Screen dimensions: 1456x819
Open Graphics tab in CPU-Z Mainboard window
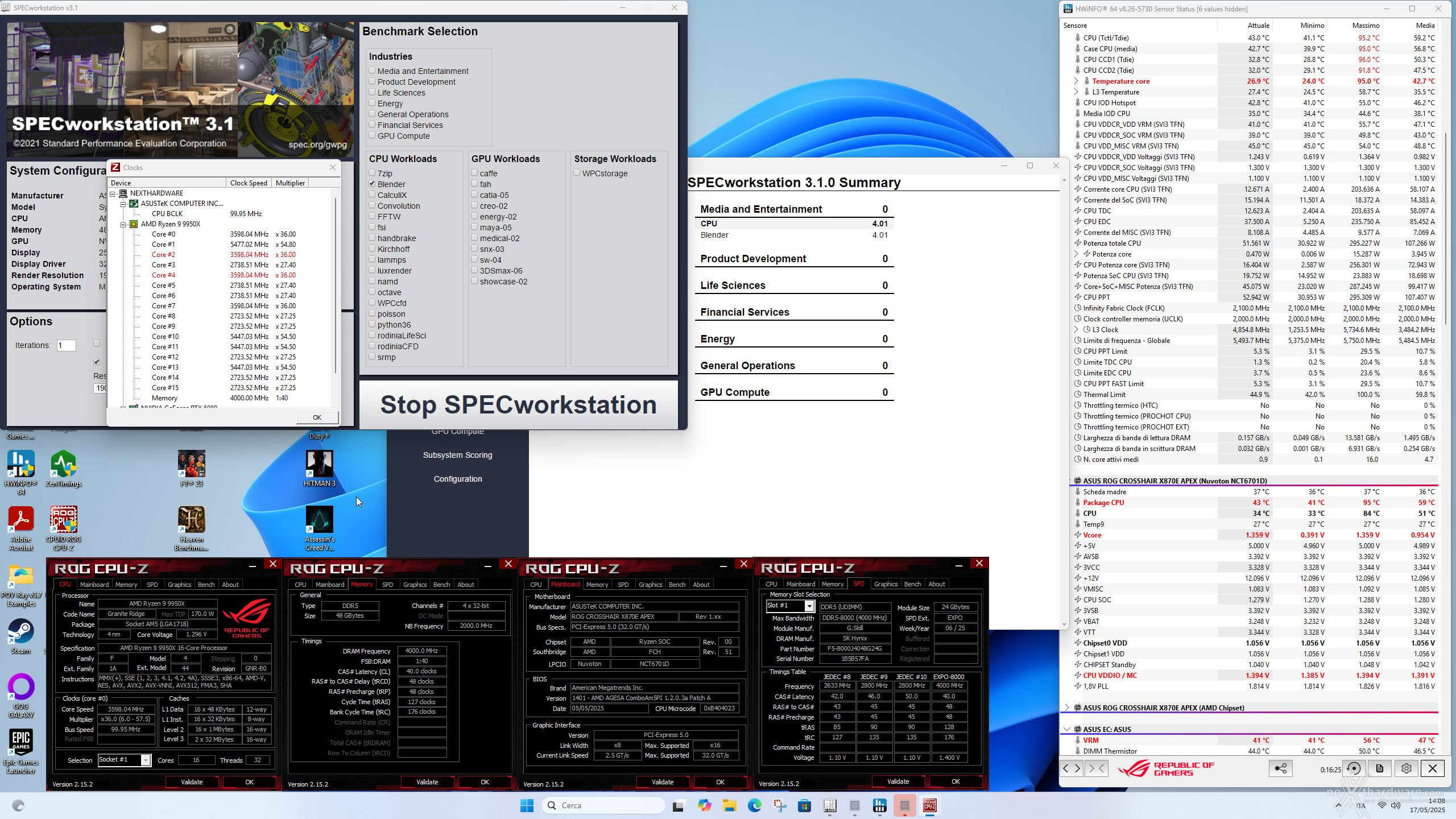[x=650, y=585]
